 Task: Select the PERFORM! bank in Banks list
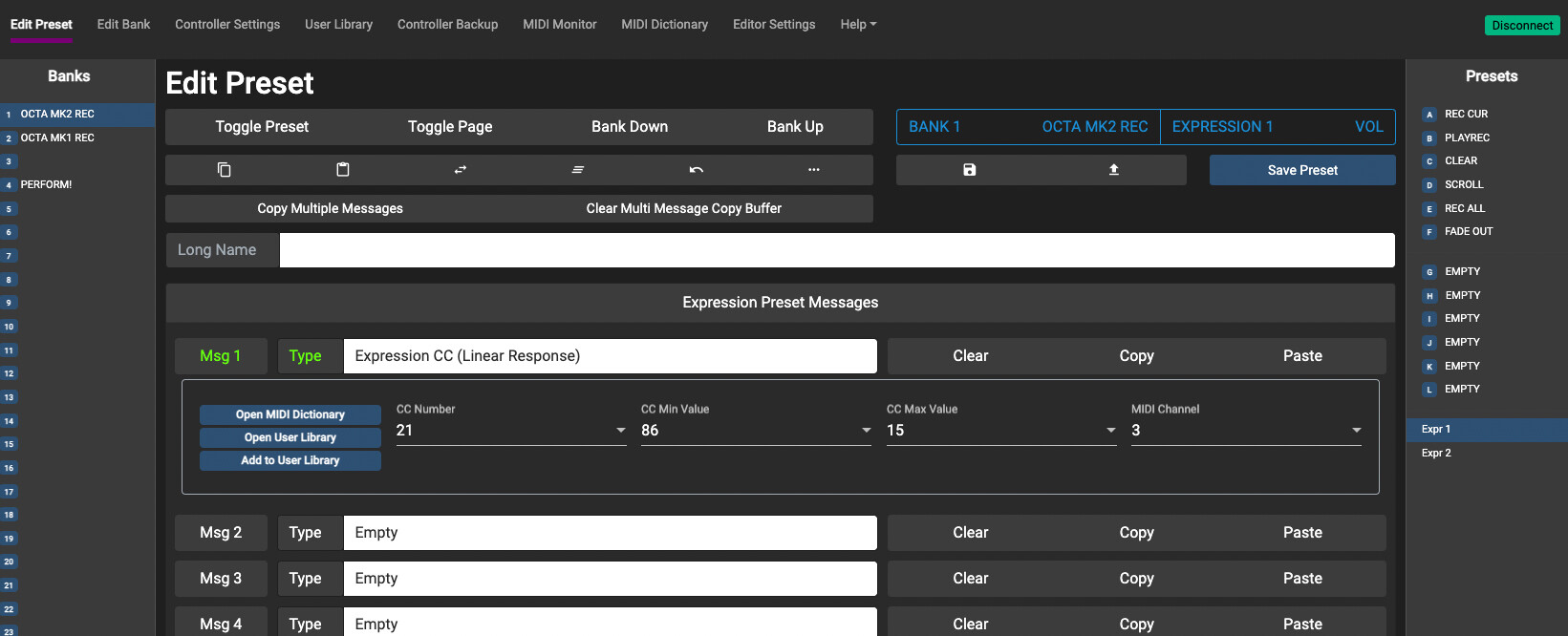pos(46,184)
